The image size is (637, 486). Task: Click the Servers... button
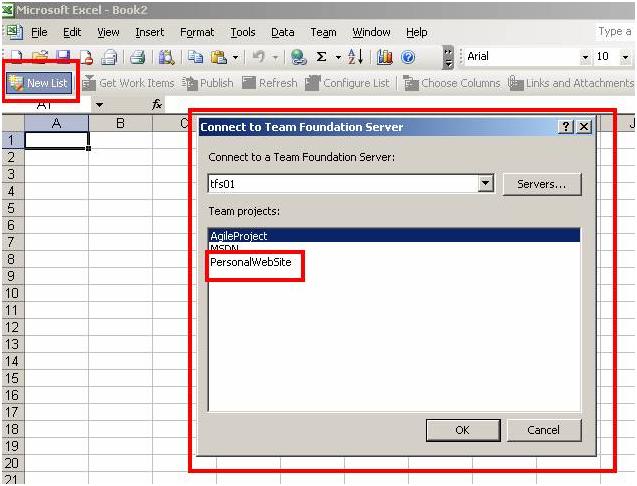[x=542, y=184]
